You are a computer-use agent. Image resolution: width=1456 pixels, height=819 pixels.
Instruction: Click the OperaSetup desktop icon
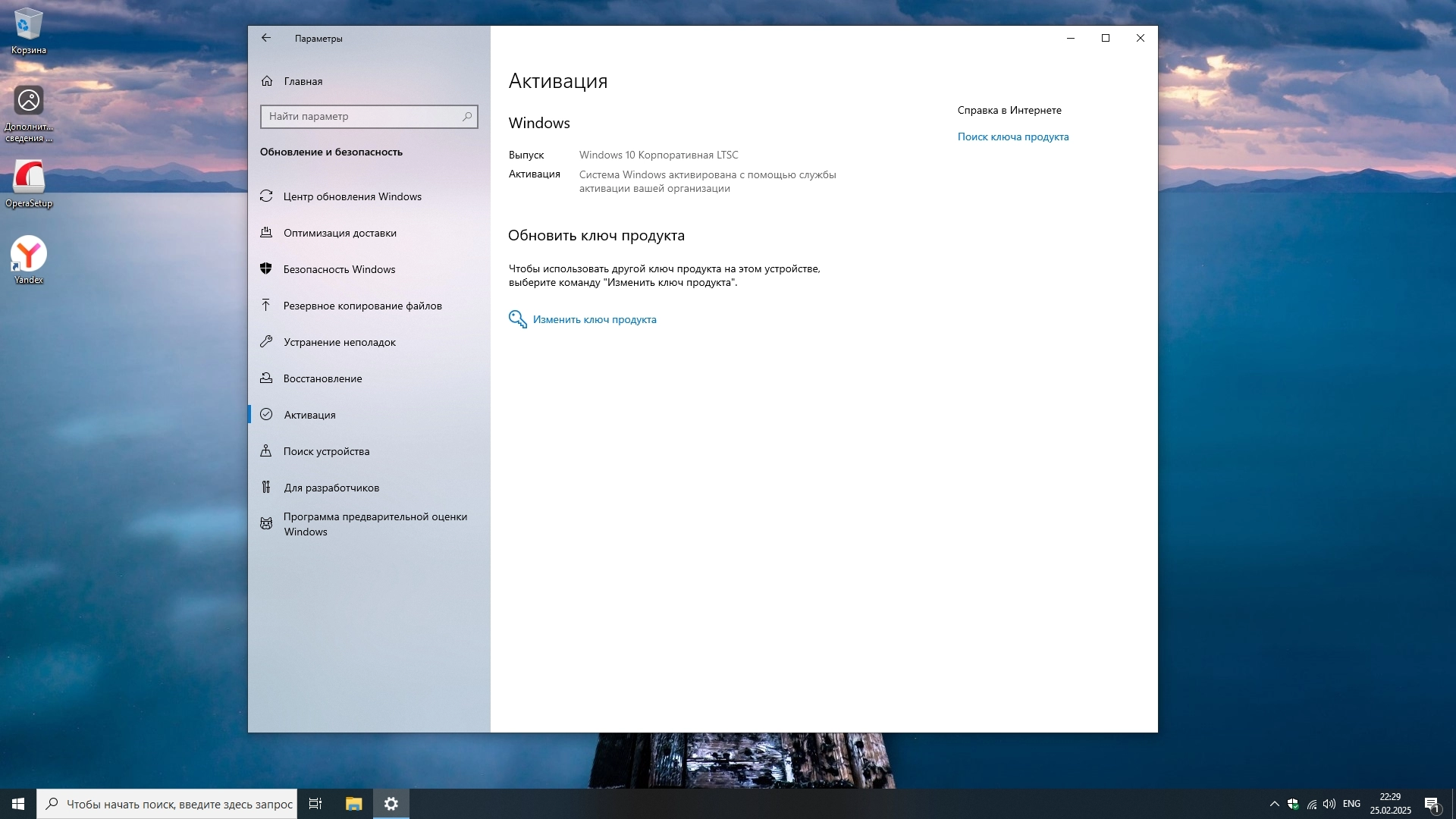28,178
